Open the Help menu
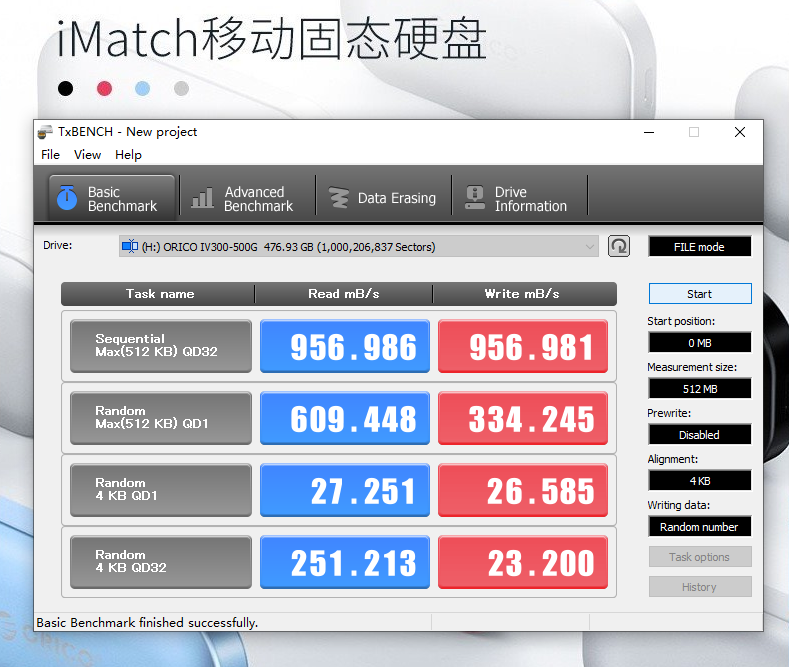The image size is (789, 667). (128, 154)
